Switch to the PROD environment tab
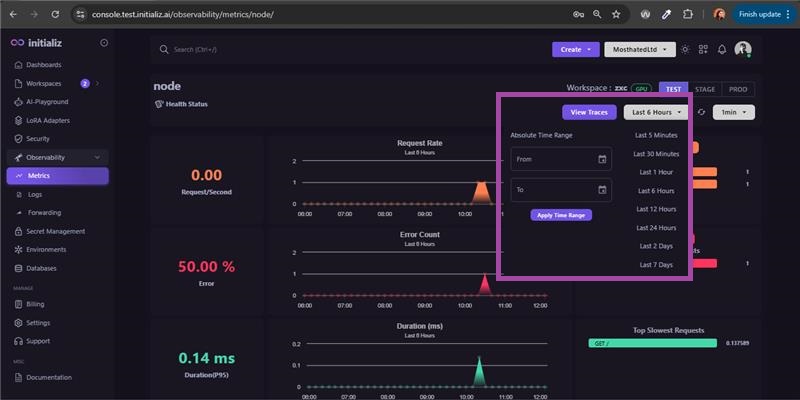This screenshot has width=800, height=400. point(738,89)
